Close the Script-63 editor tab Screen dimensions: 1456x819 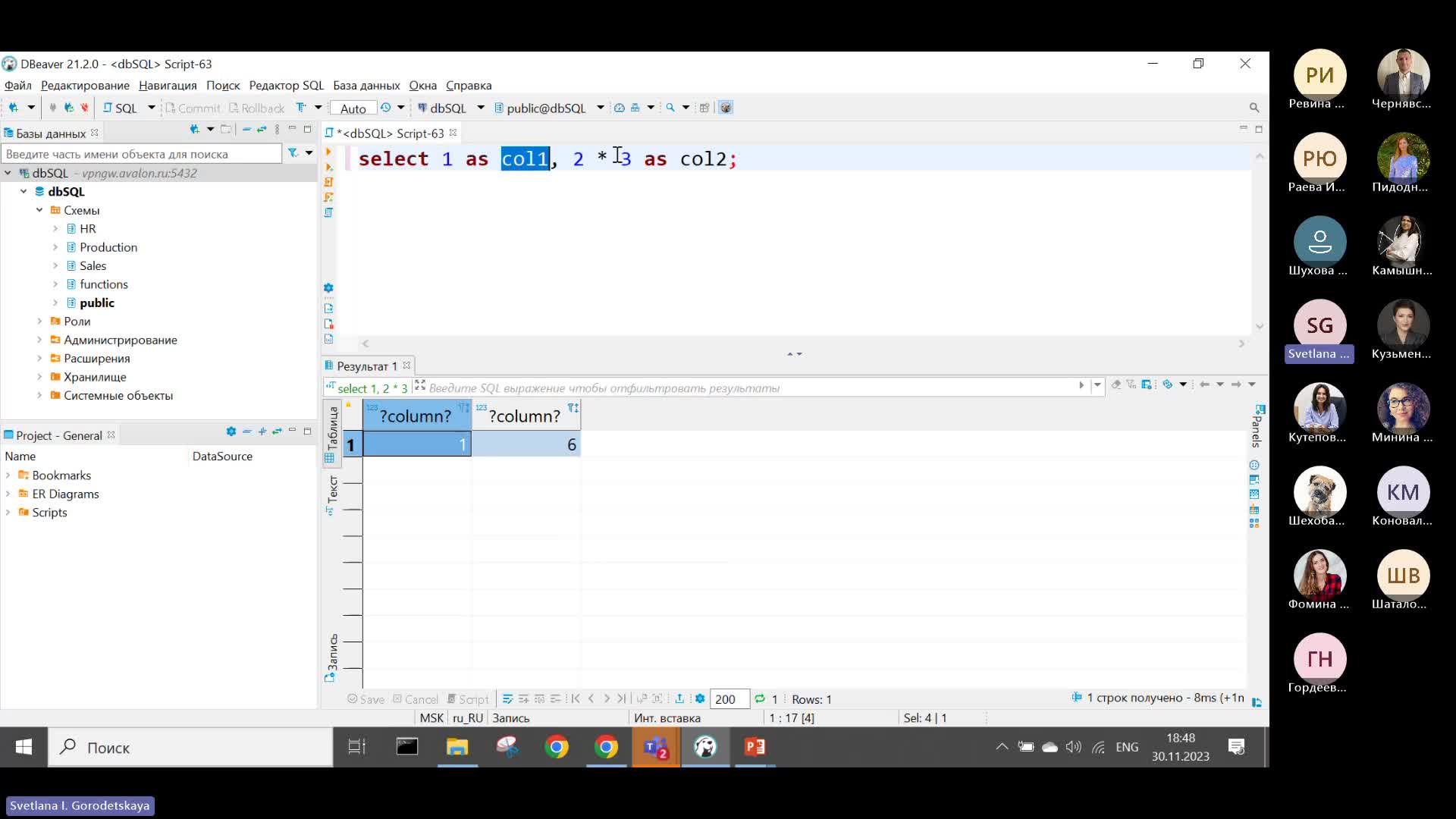(453, 133)
